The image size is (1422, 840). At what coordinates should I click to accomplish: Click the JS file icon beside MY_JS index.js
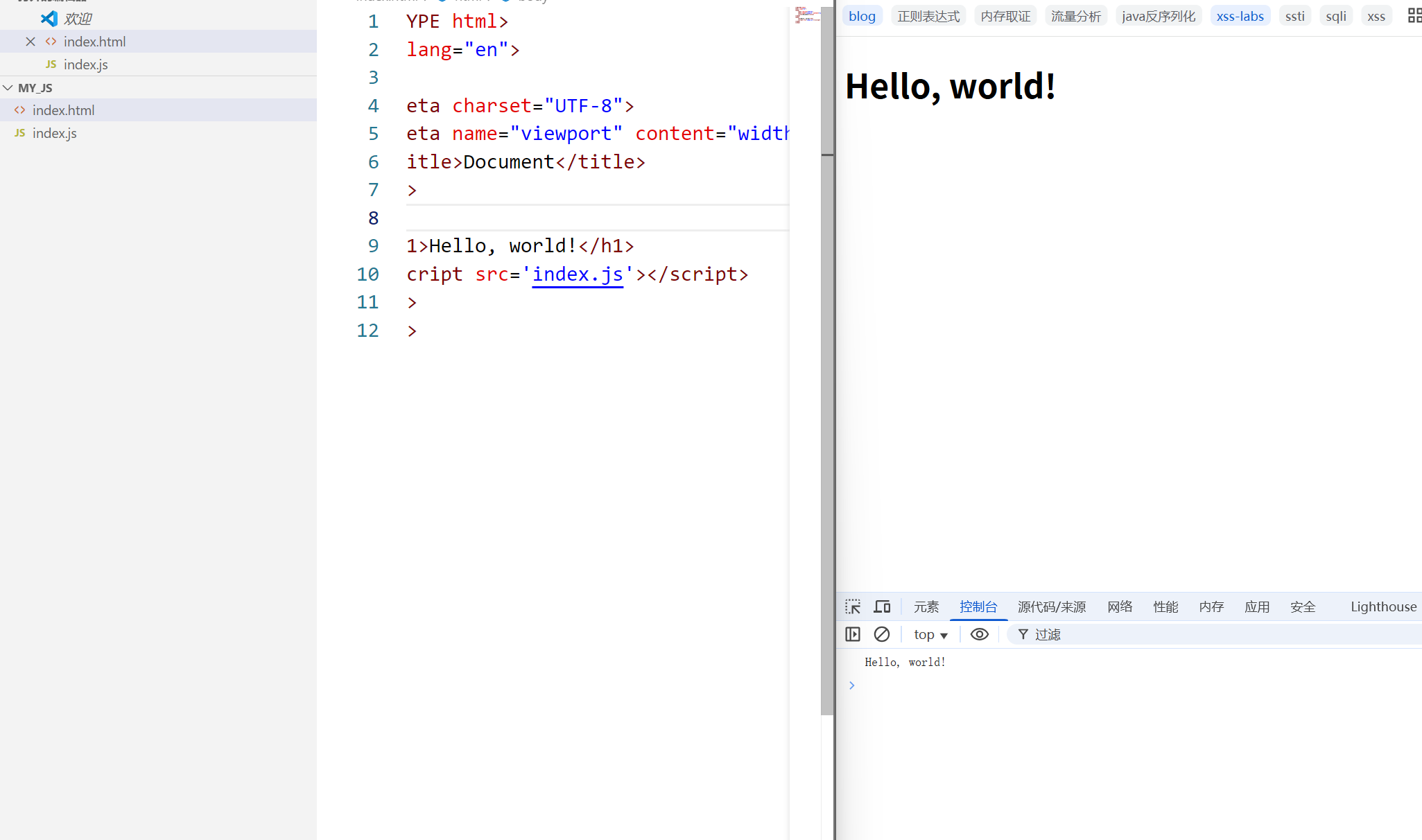point(20,133)
